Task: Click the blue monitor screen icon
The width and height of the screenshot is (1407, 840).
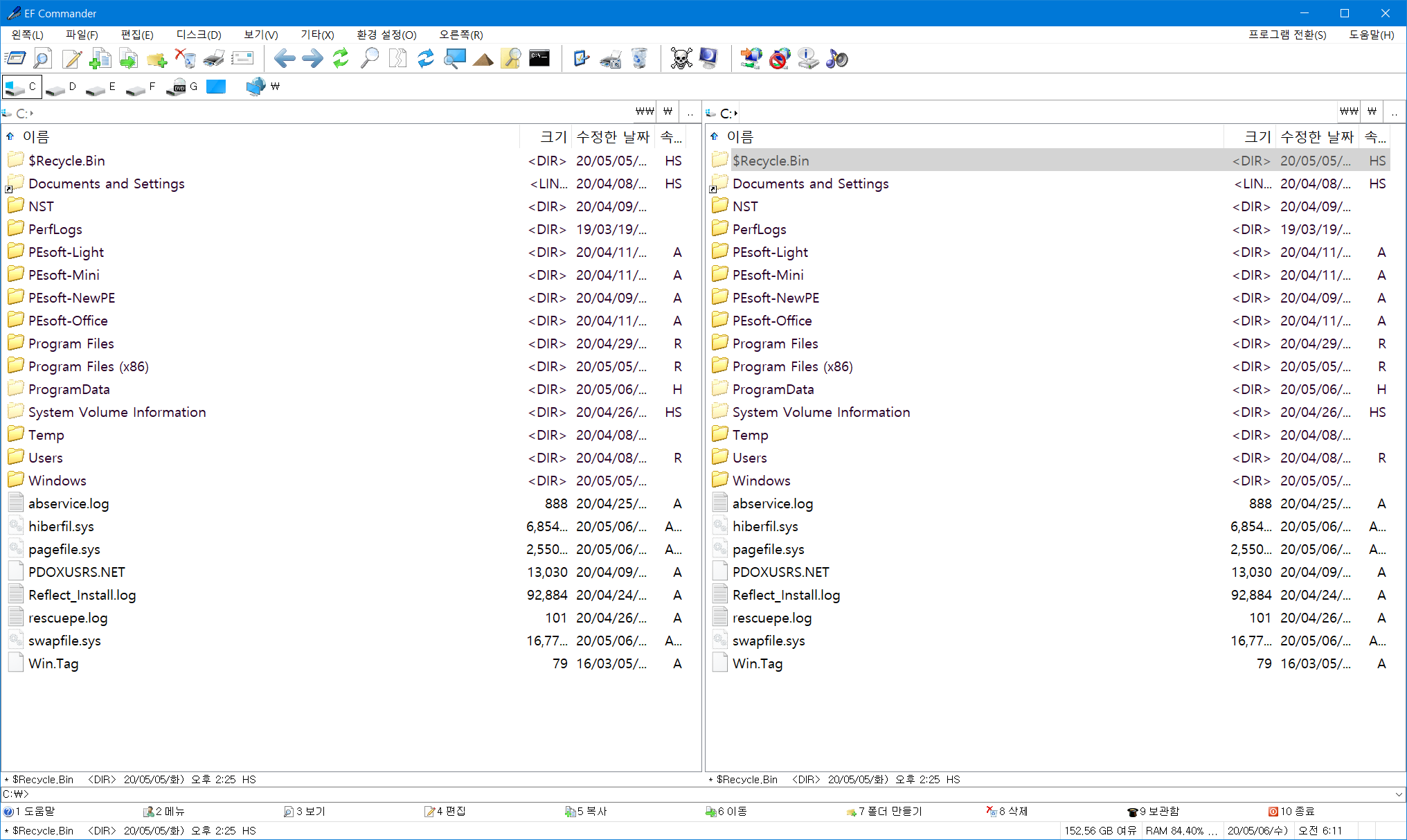Action: [x=709, y=59]
